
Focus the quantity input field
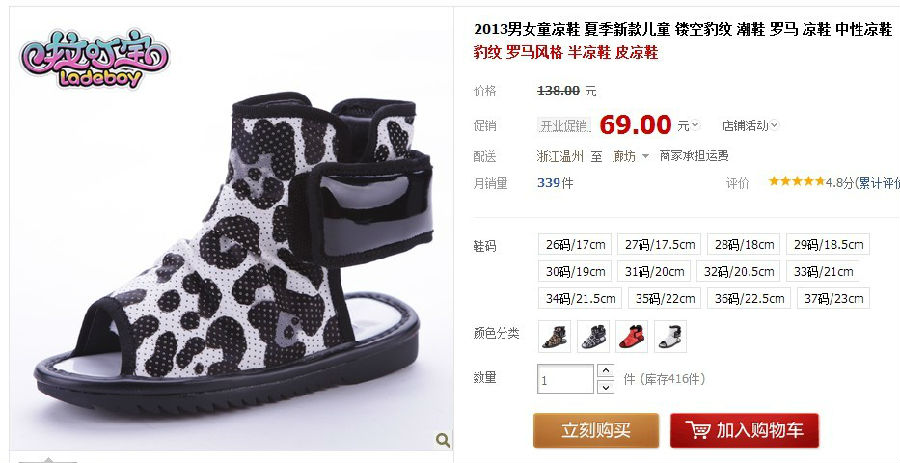[565, 379]
